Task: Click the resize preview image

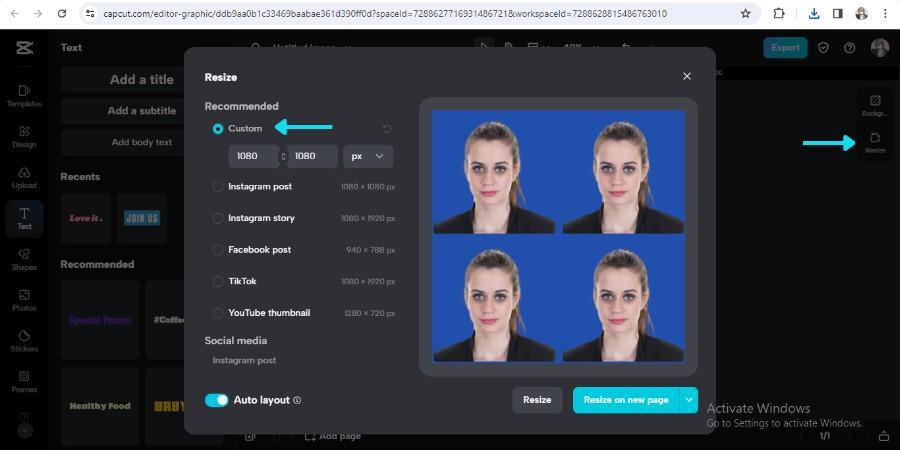Action: point(558,236)
